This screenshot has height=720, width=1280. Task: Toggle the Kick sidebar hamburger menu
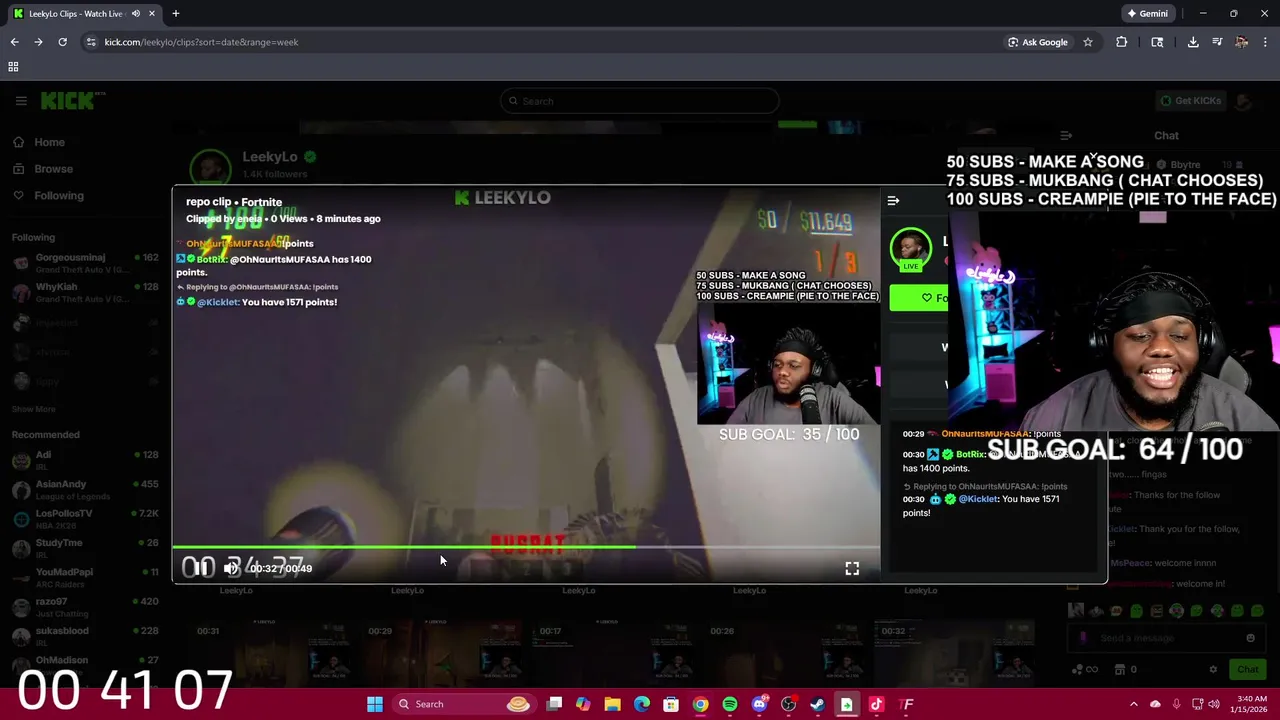click(x=20, y=101)
